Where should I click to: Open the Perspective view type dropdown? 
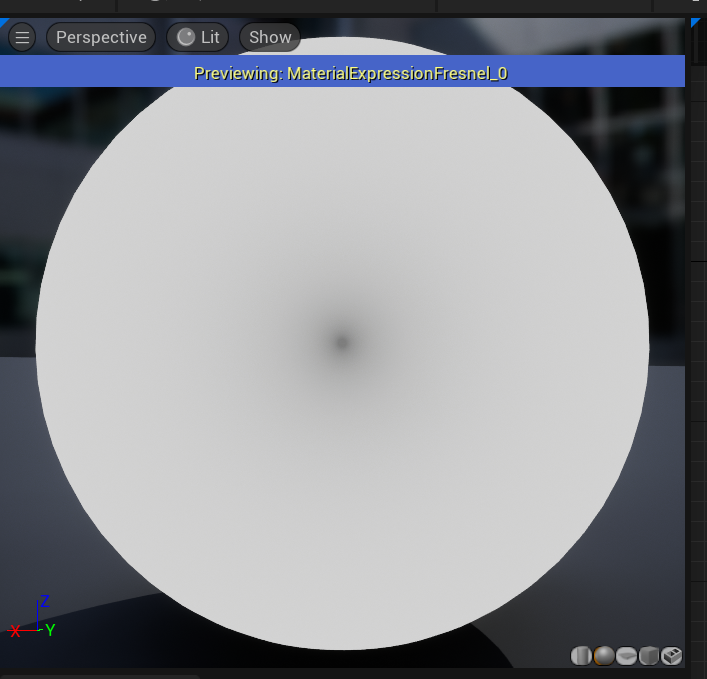tap(101, 37)
